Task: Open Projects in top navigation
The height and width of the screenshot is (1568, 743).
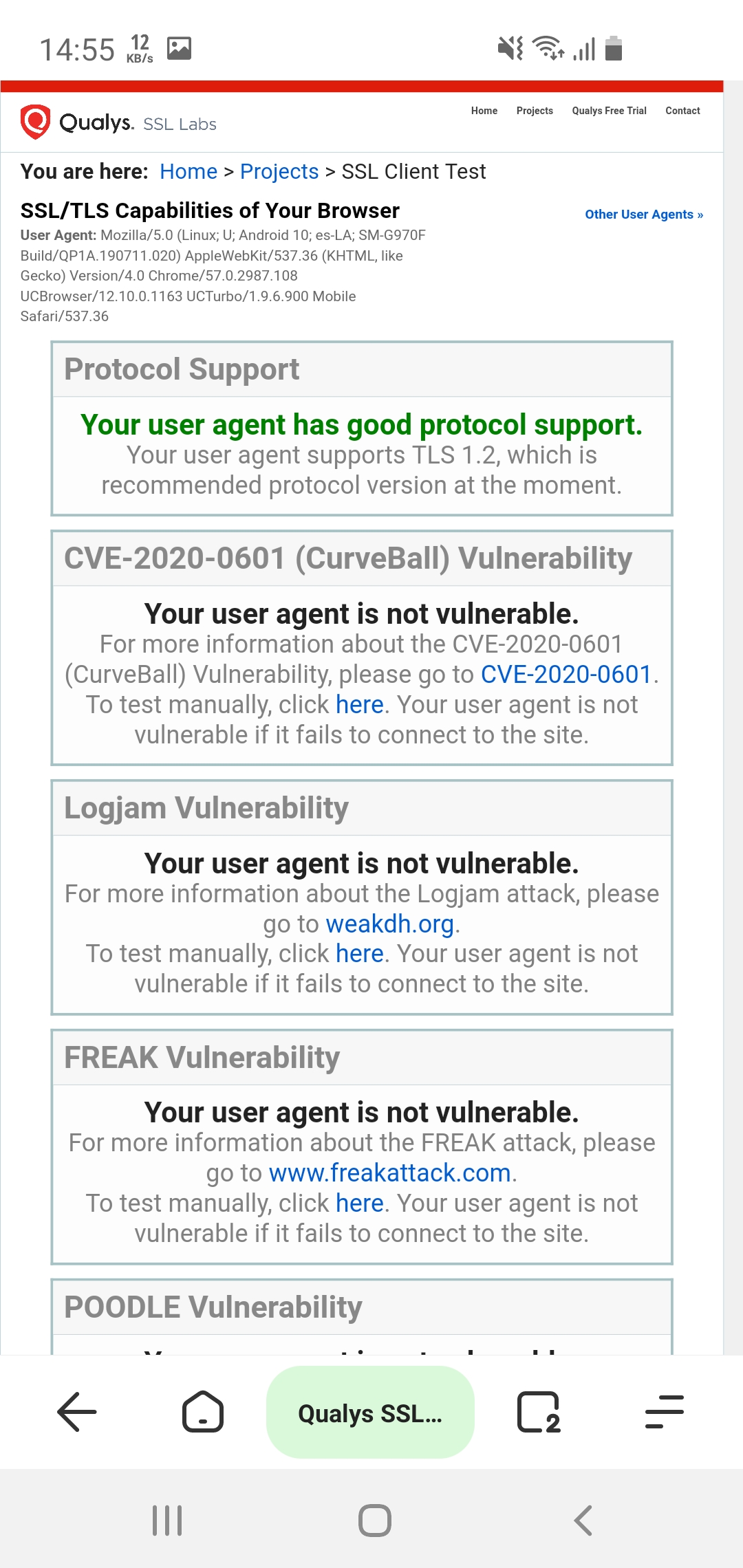Action: [535, 111]
